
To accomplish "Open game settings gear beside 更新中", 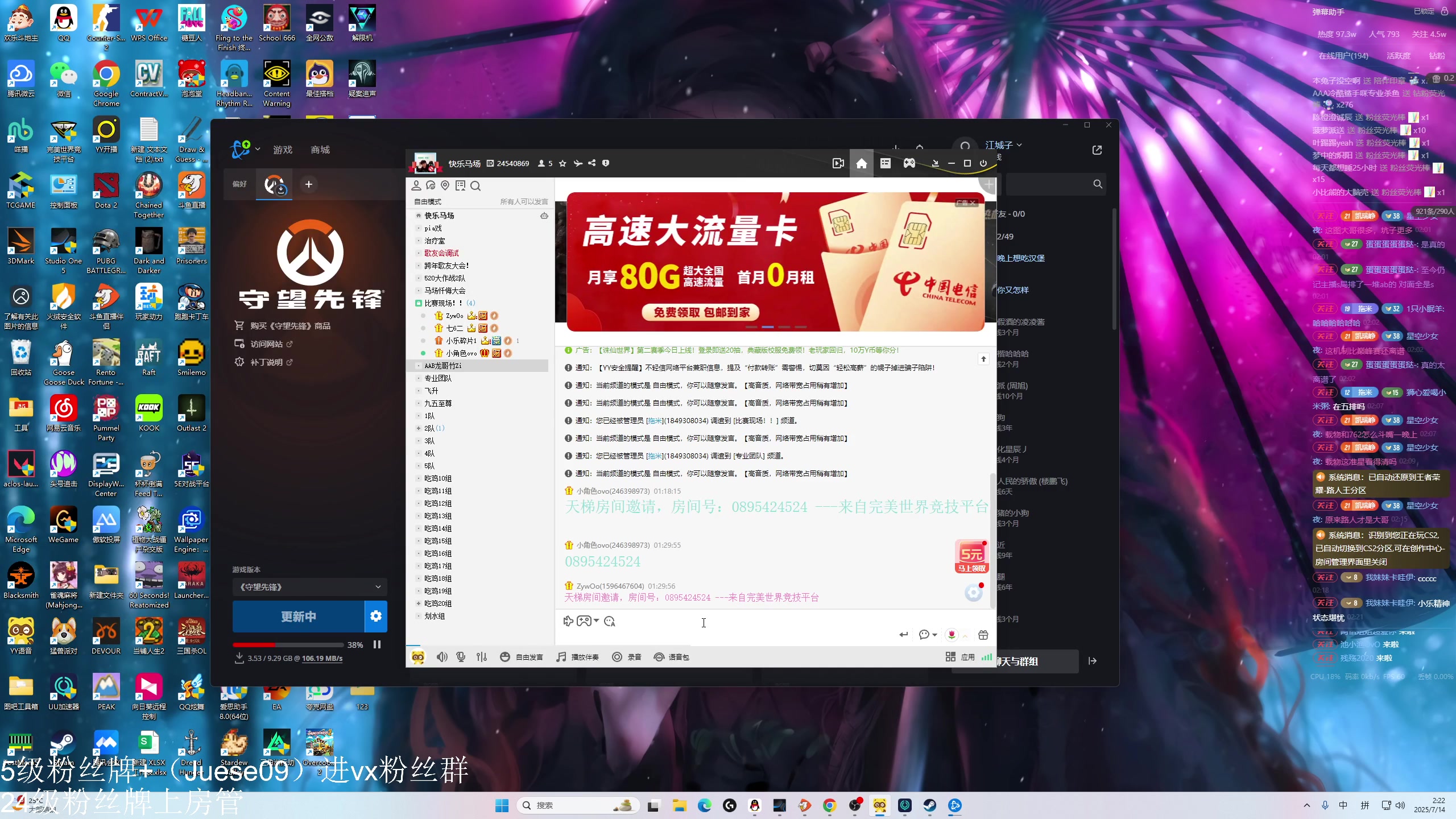I will point(376,617).
